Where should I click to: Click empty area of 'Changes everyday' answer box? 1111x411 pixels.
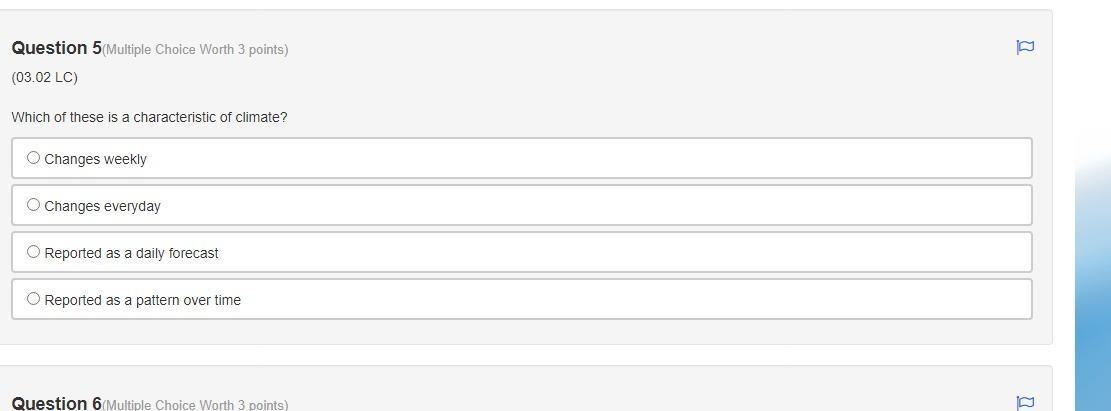600,205
